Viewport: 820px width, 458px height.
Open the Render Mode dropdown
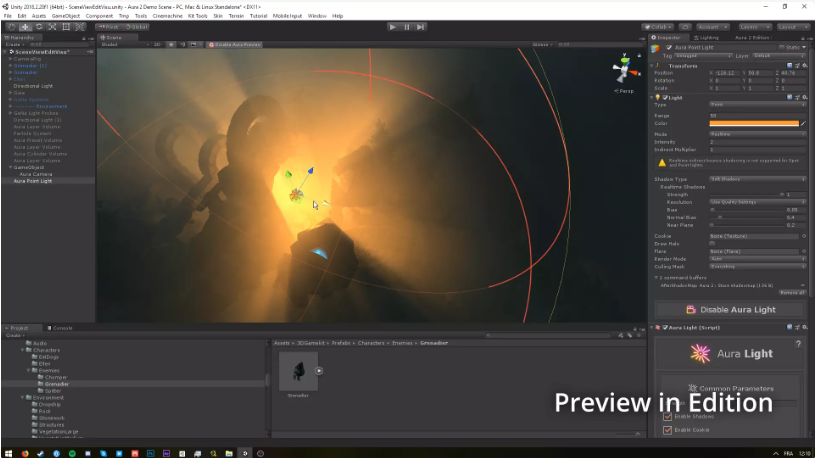(758, 259)
